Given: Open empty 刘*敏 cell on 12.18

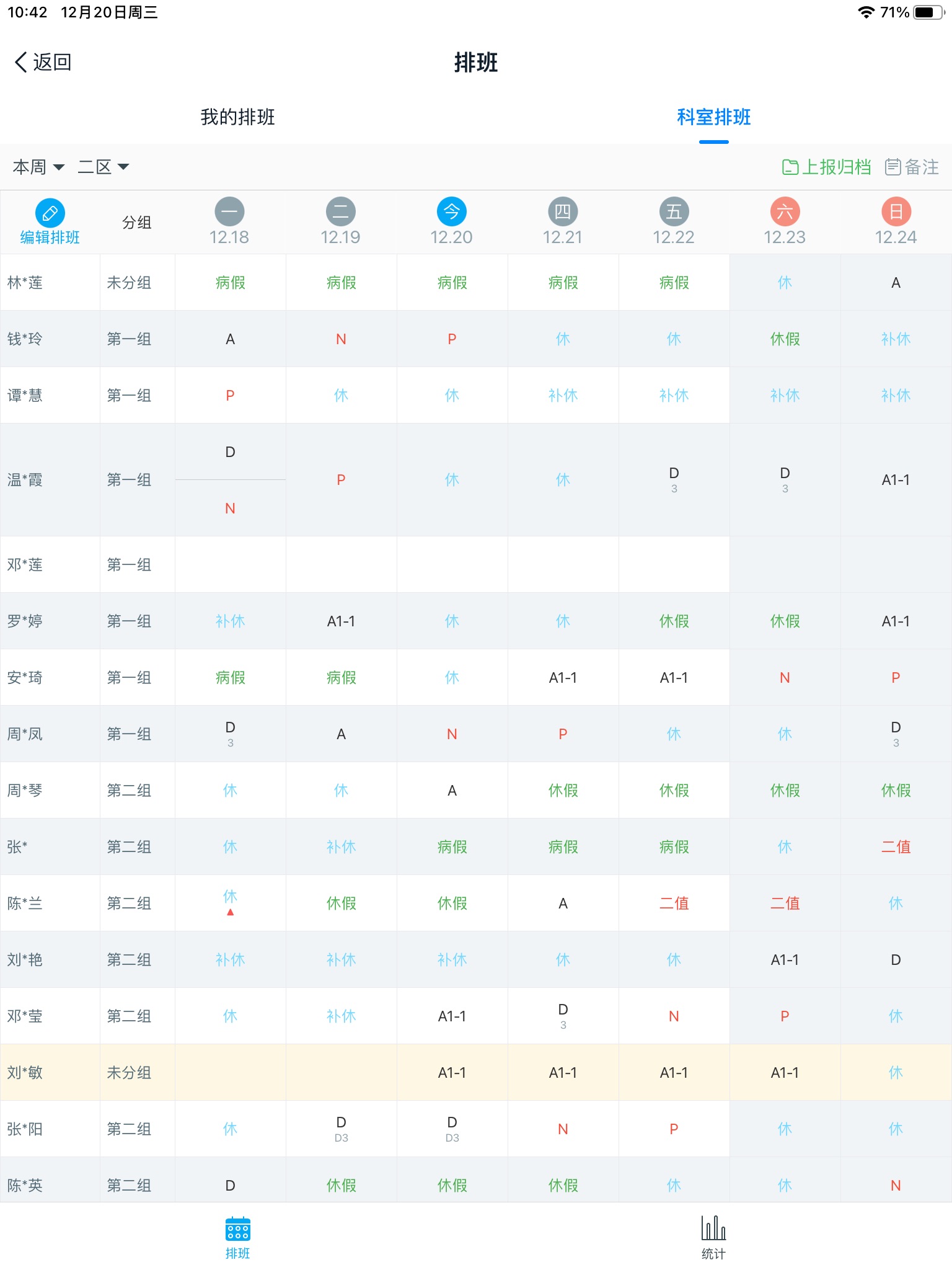Looking at the screenshot, I should point(230,1073).
